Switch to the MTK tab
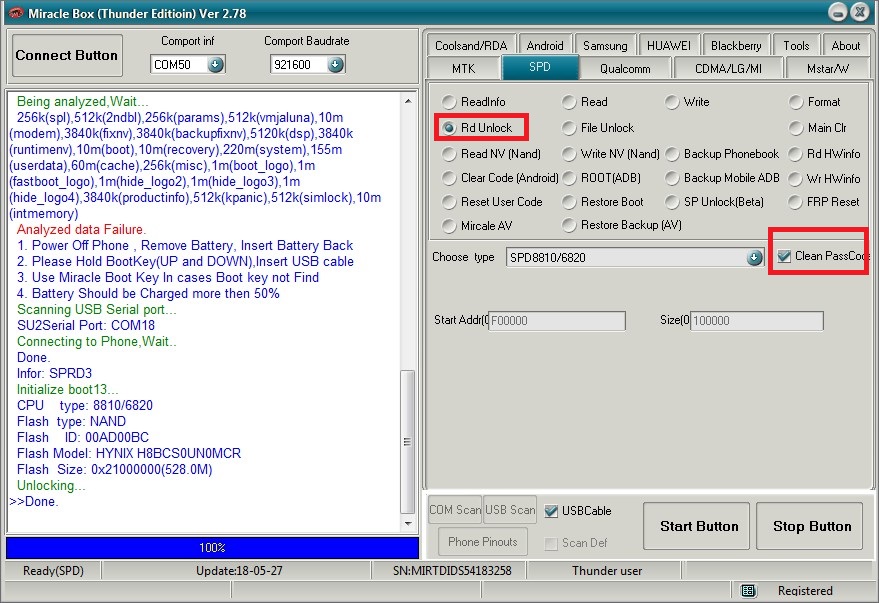Viewport: 879px width, 603px height. [463, 68]
